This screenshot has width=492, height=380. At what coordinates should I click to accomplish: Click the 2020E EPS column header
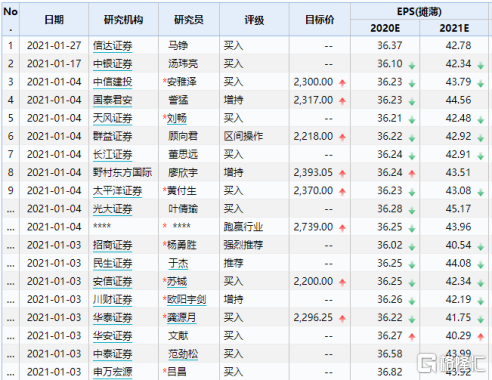(385, 28)
